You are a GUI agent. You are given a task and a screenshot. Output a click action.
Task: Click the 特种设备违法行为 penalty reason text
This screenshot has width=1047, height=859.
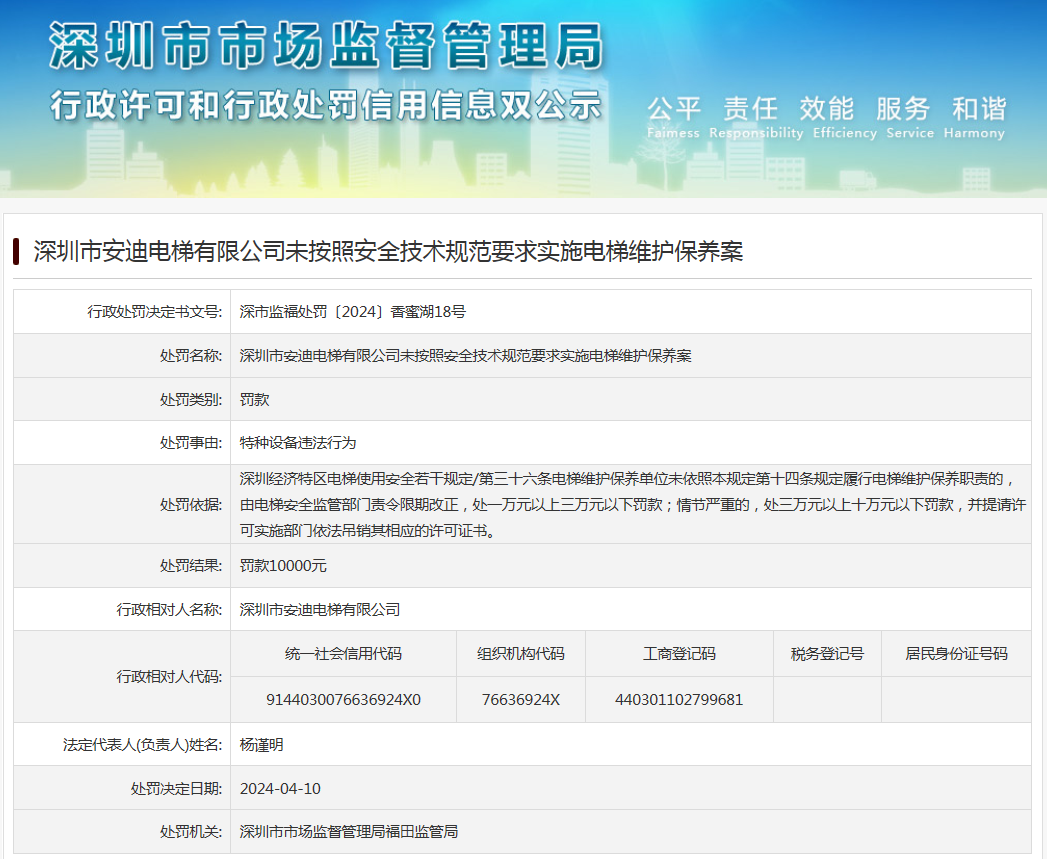coord(298,442)
